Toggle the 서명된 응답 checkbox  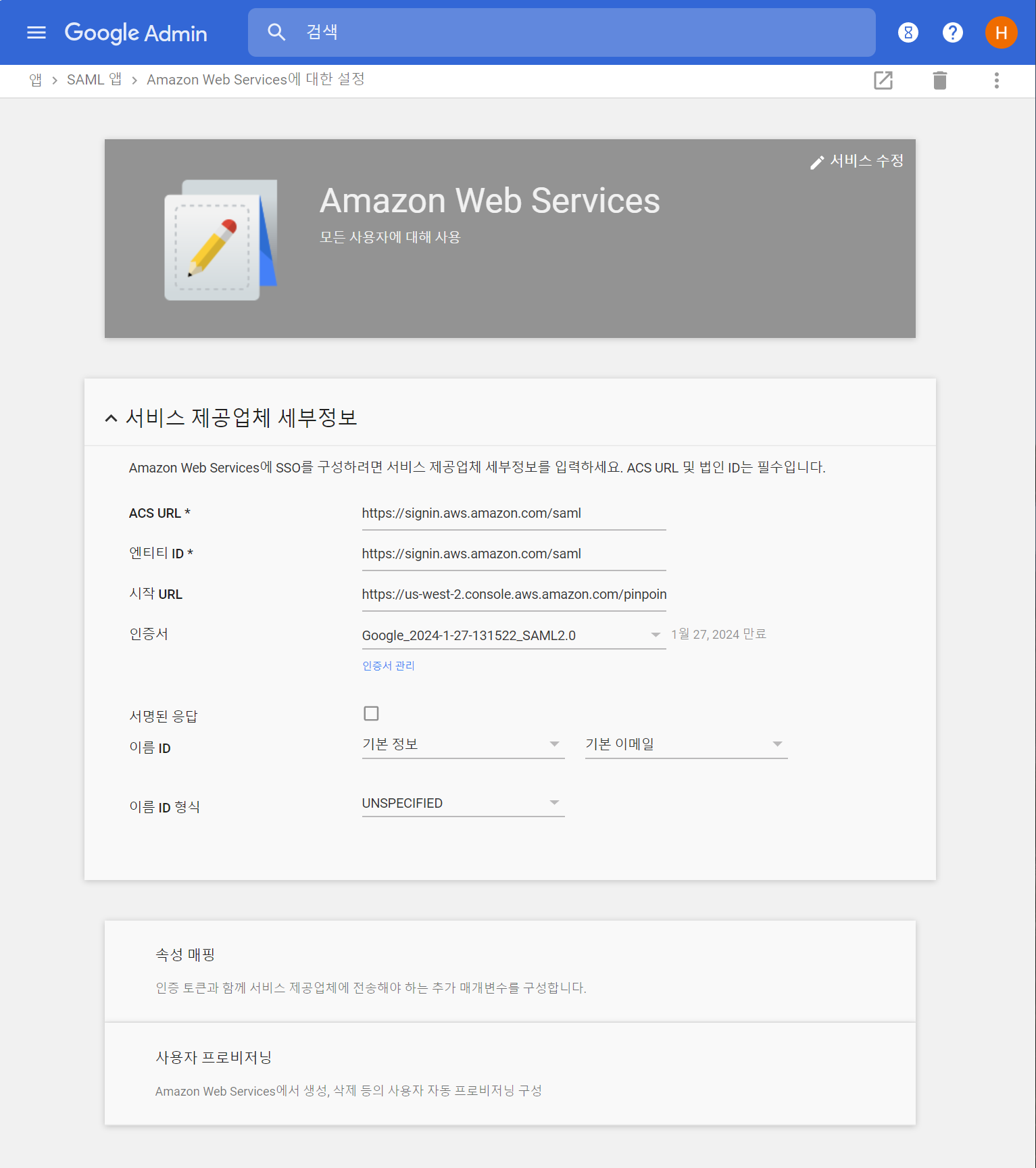(x=371, y=713)
